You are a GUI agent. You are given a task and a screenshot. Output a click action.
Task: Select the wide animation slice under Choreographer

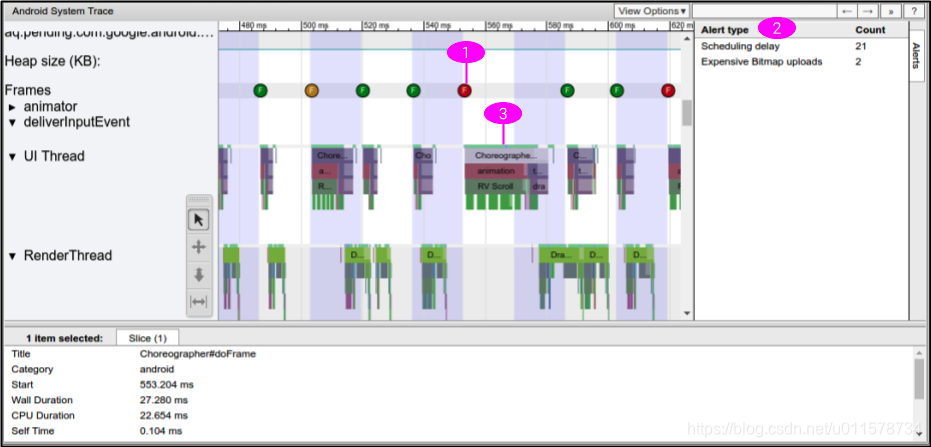point(495,171)
